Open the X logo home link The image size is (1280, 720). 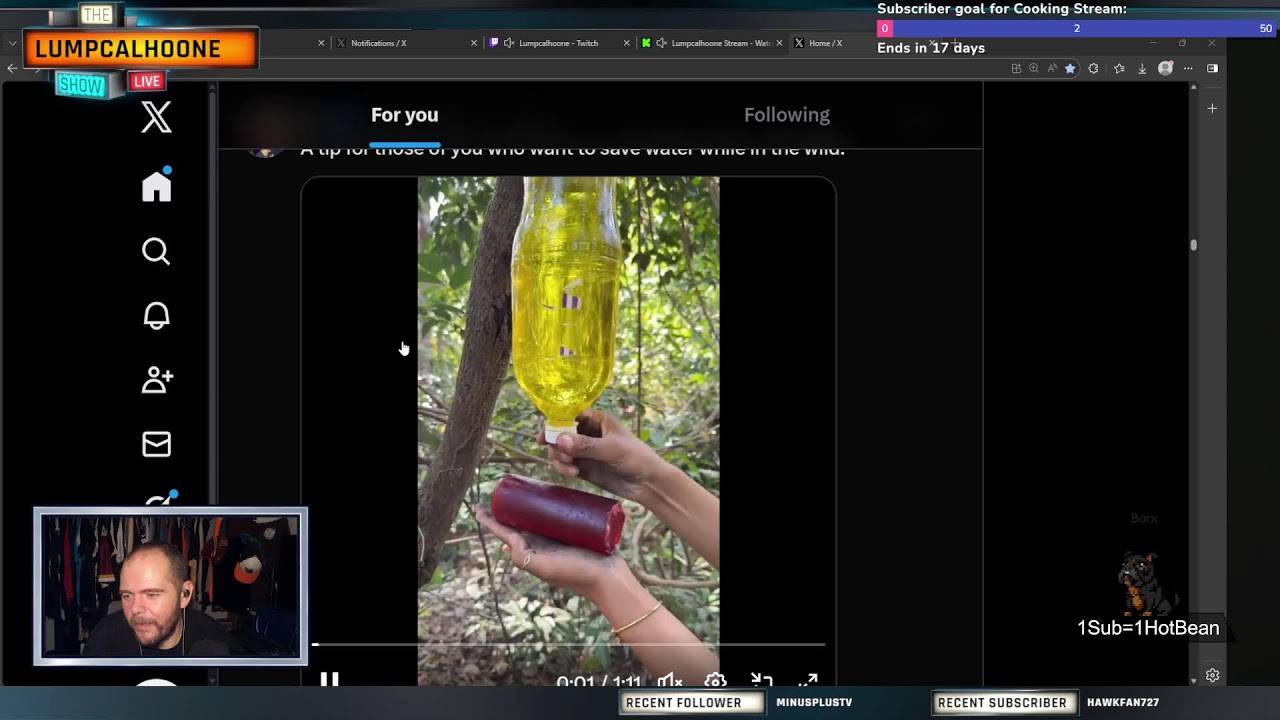click(156, 118)
